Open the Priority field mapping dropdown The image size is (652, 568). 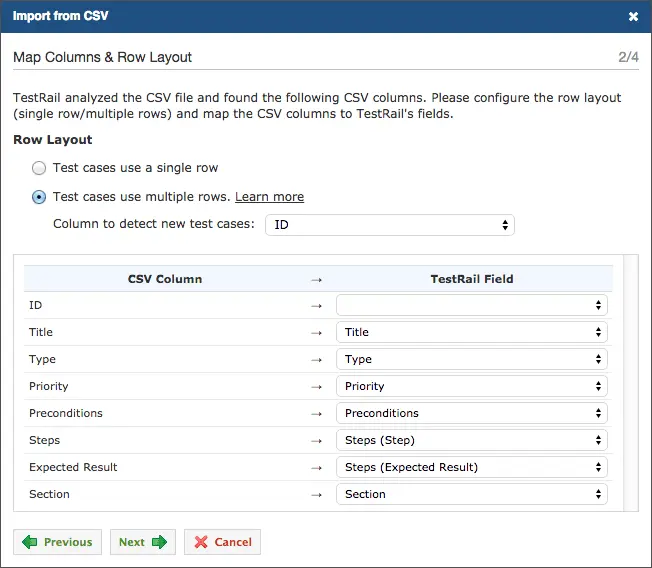[x=472, y=386]
